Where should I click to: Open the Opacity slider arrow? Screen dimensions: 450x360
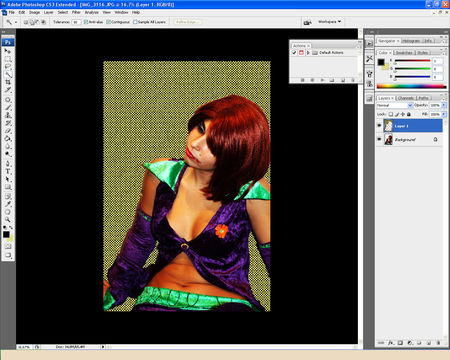(x=444, y=105)
